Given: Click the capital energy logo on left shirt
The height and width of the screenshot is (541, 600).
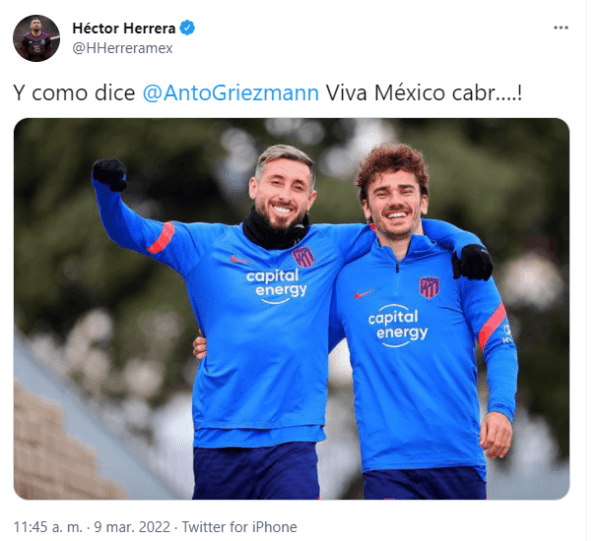Looking at the screenshot, I should click(x=277, y=286).
